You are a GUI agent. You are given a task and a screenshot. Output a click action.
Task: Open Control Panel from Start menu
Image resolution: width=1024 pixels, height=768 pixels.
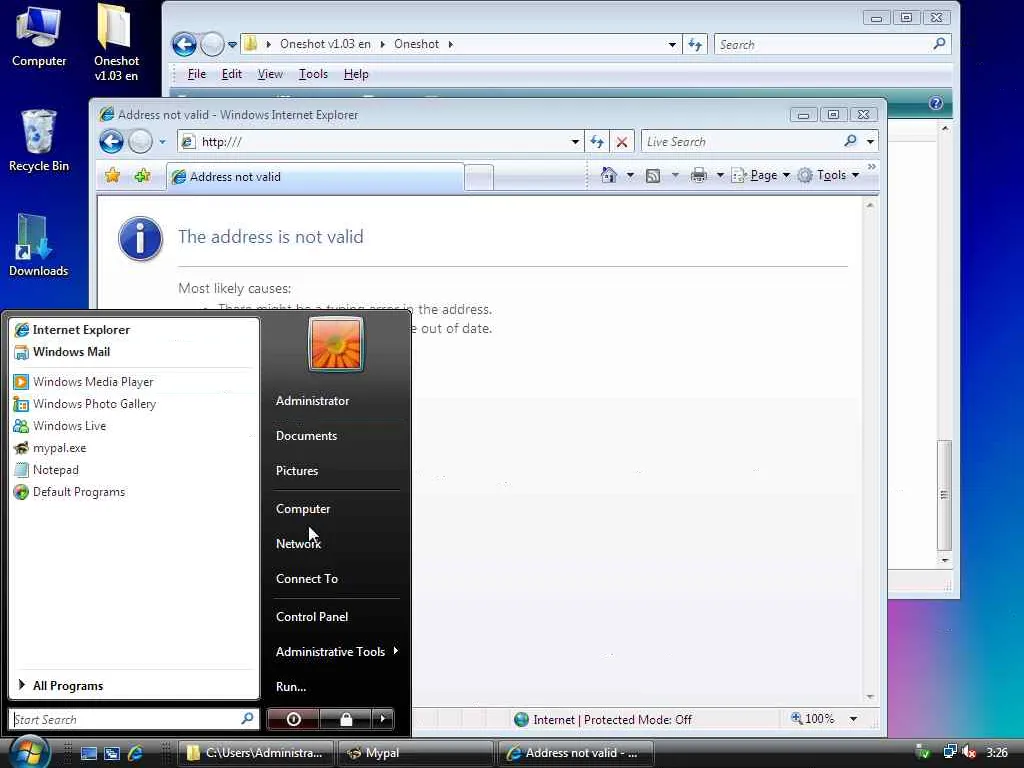312,616
